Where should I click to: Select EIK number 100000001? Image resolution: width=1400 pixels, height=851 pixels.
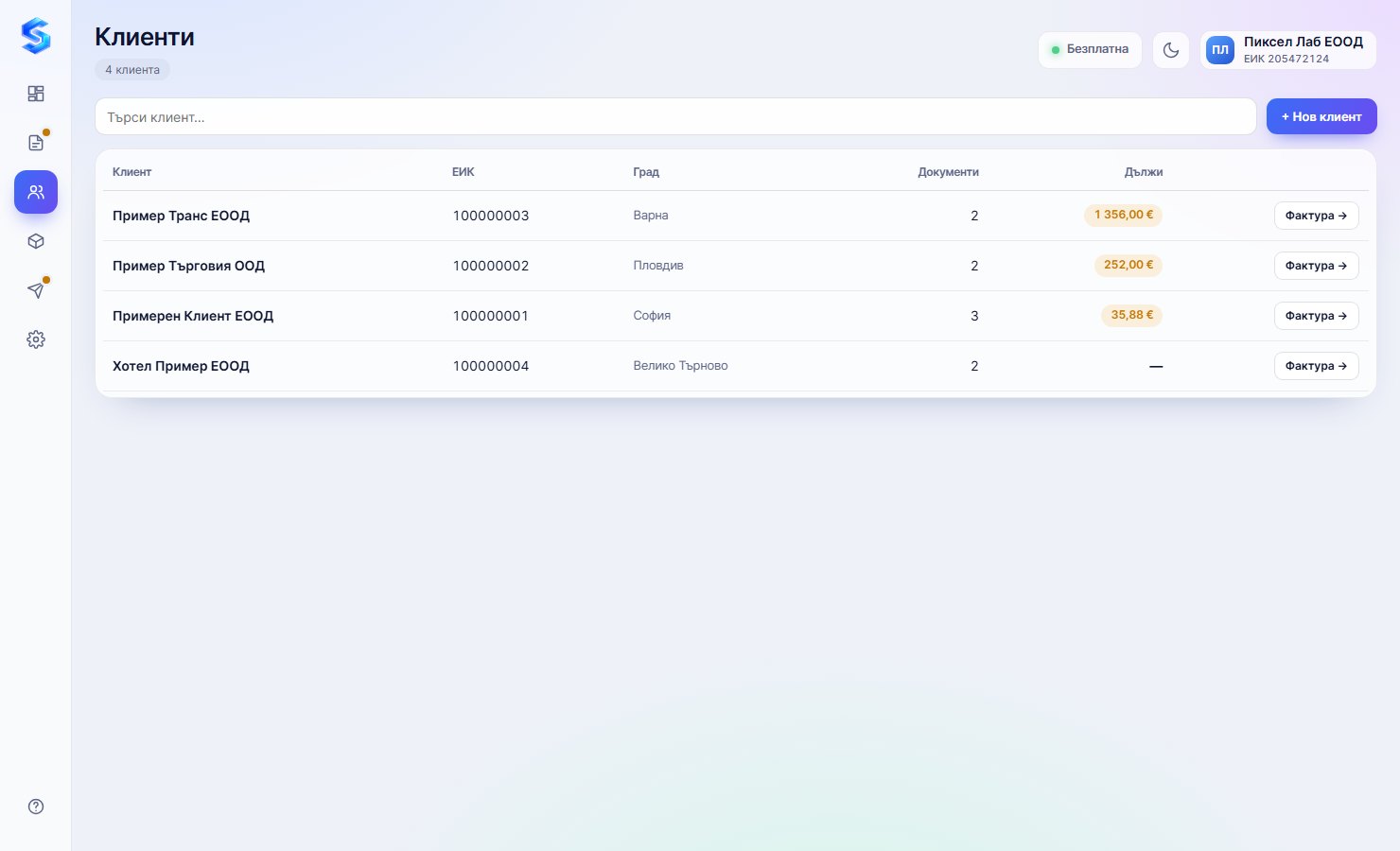pyautogui.click(x=491, y=316)
